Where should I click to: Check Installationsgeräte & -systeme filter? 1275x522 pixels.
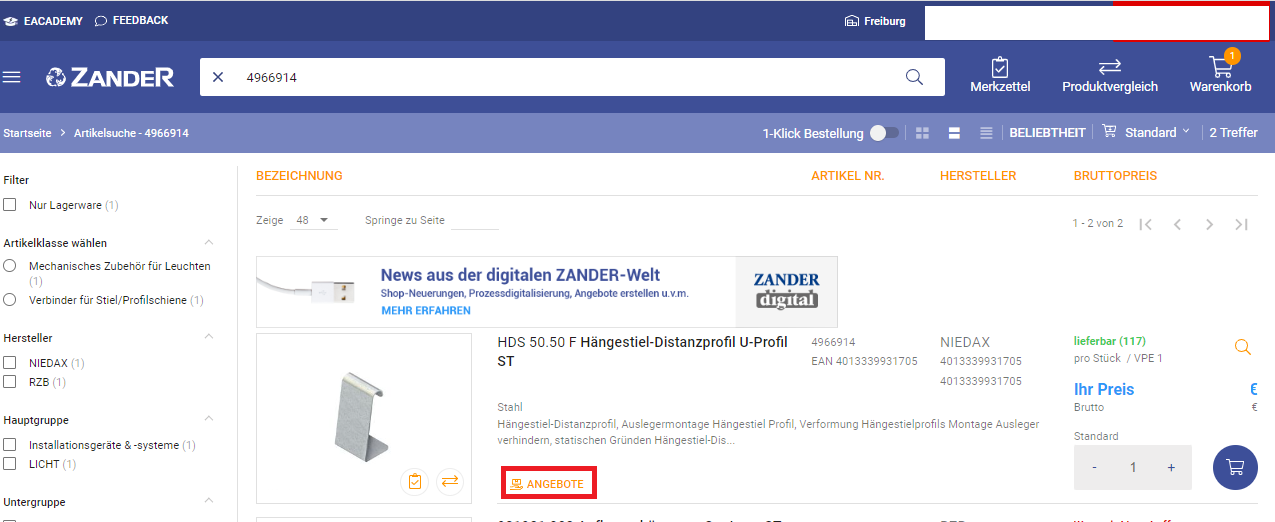click(x=10, y=445)
